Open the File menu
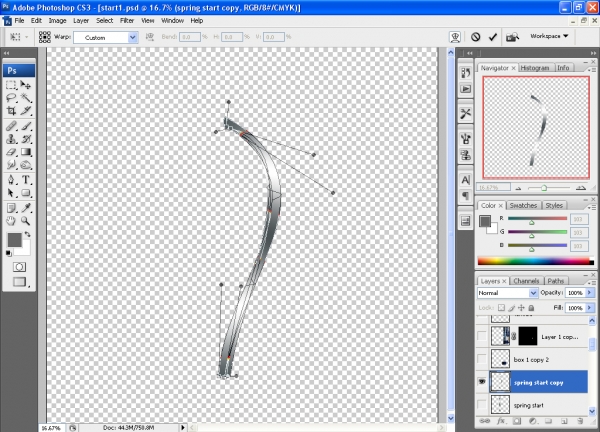 [19, 21]
